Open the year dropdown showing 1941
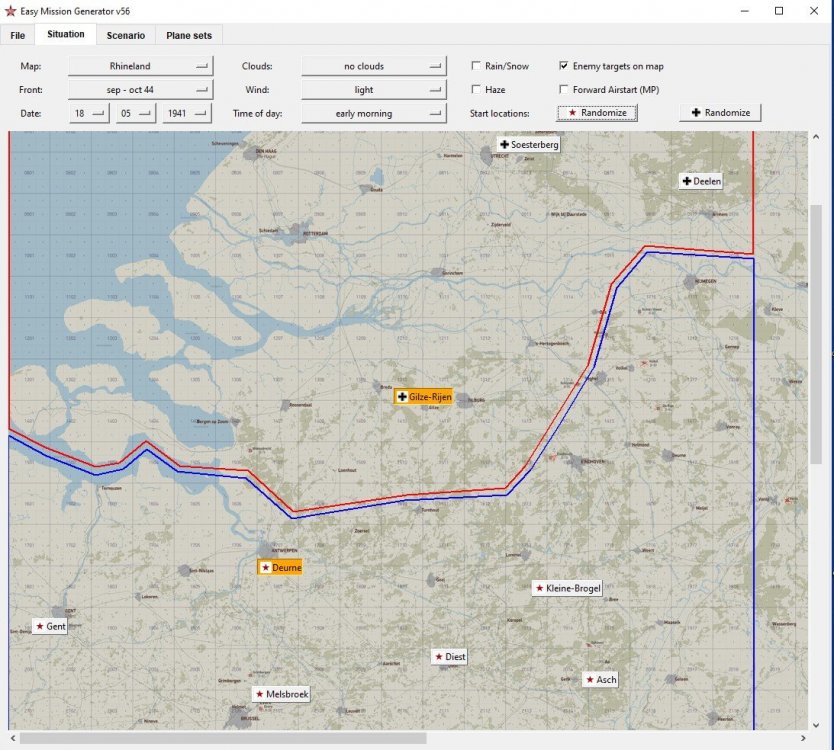Image resolution: width=834 pixels, height=750 pixels. (x=187, y=113)
